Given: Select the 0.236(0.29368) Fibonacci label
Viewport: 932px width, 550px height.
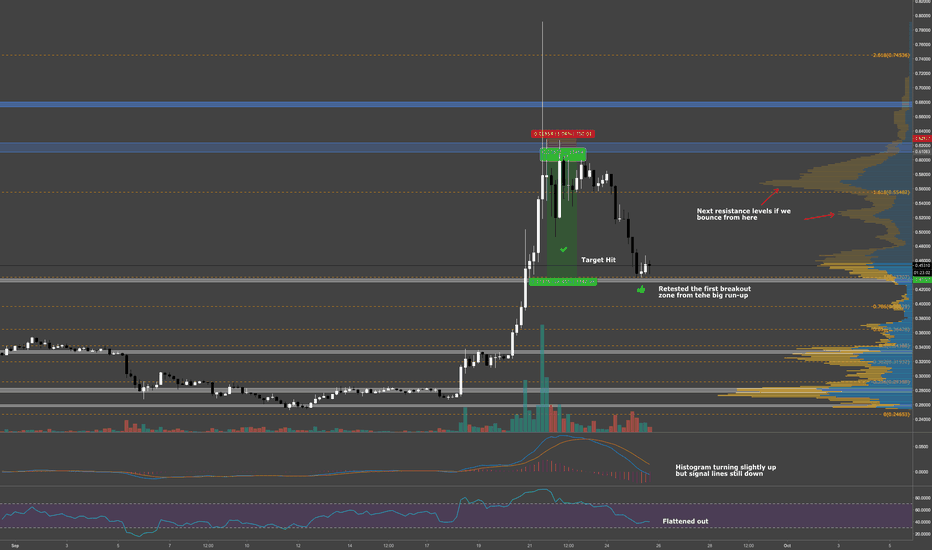Looking at the screenshot, I should pyautogui.click(x=891, y=382).
